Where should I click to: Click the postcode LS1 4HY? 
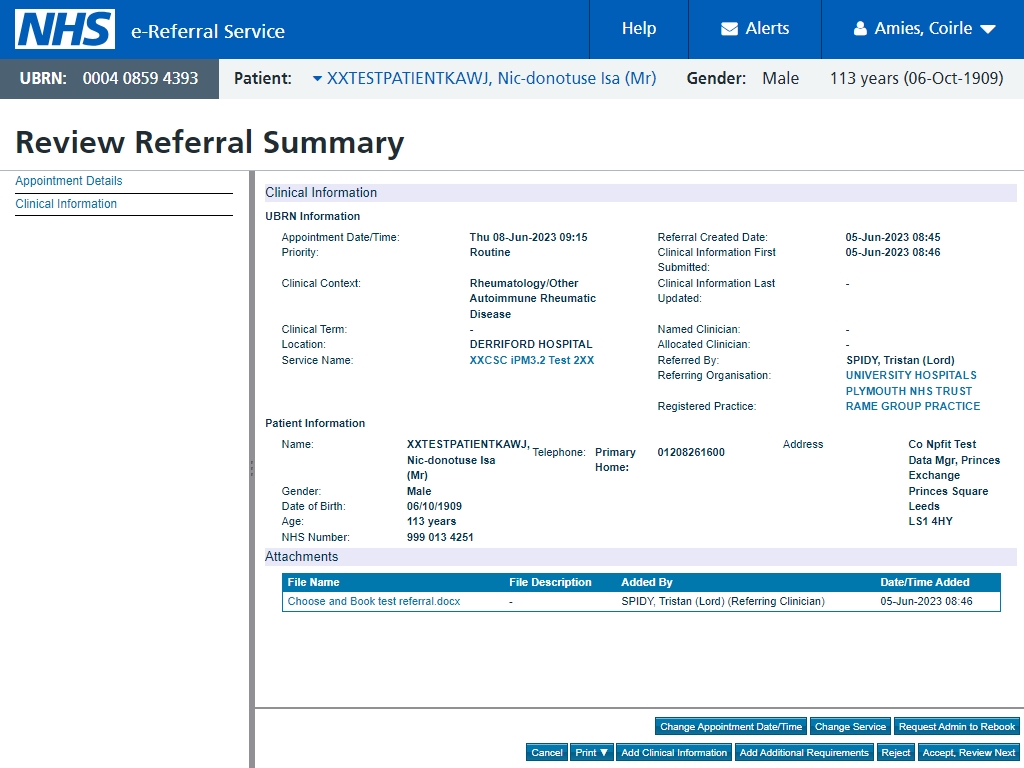pyautogui.click(x=931, y=522)
